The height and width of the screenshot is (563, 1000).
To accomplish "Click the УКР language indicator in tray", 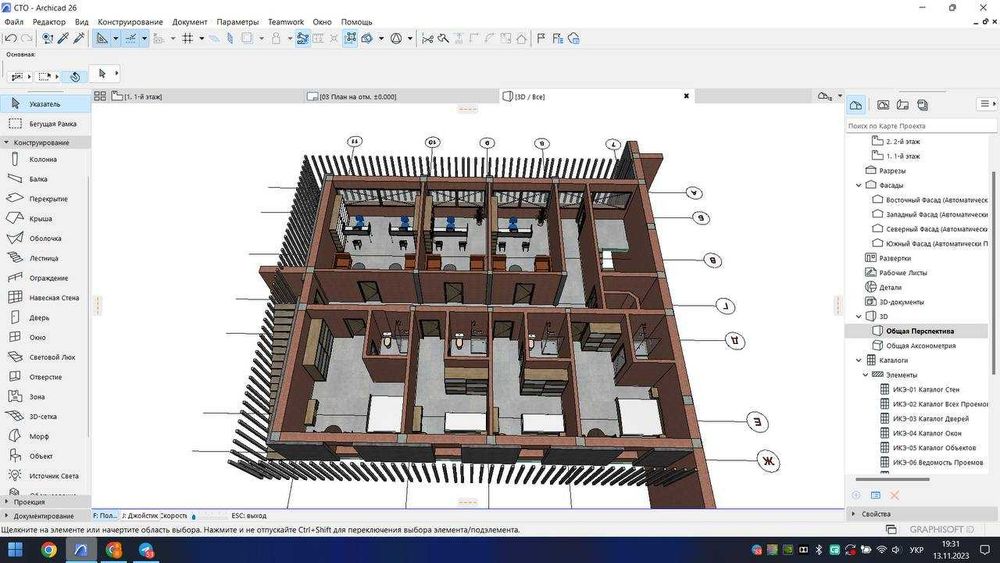I will 916,550.
